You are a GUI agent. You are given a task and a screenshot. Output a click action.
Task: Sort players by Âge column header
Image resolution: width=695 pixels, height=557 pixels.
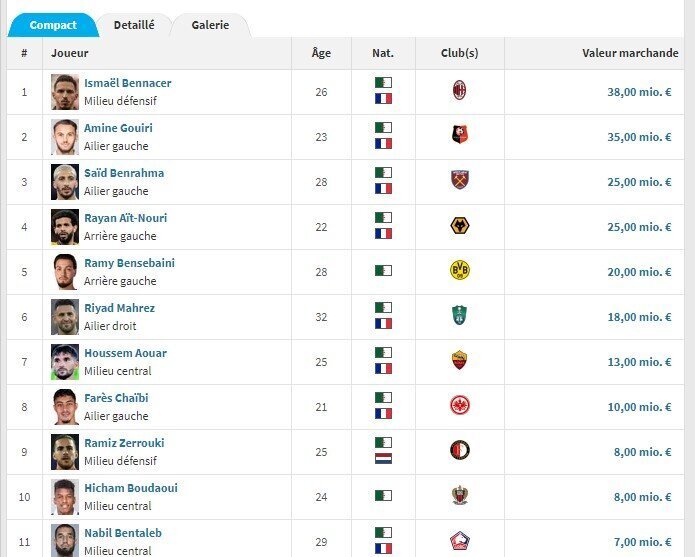pos(321,53)
